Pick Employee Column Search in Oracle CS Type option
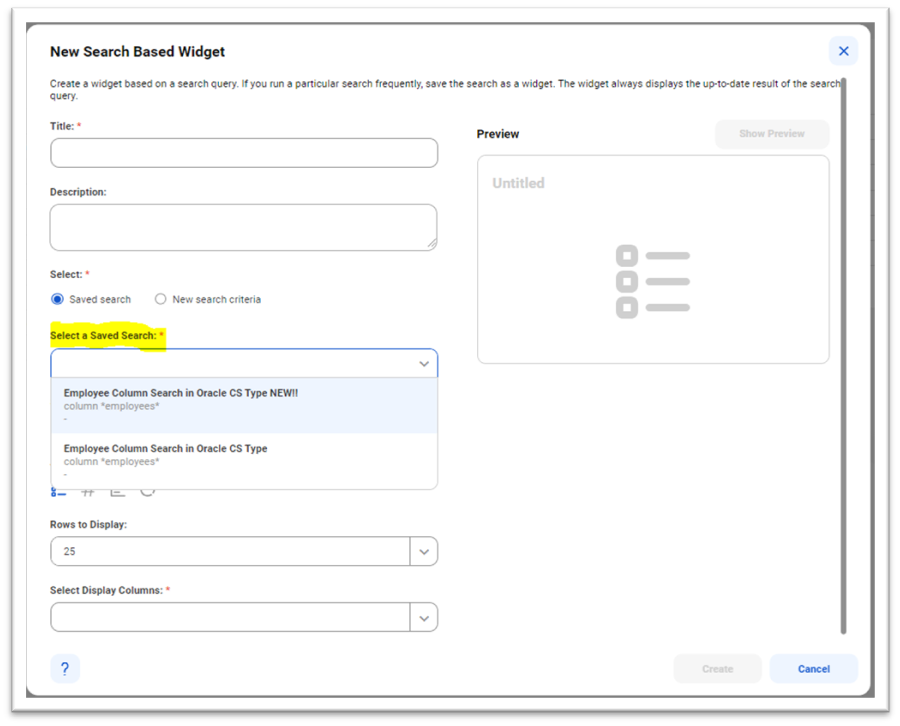 click(244, 461)
